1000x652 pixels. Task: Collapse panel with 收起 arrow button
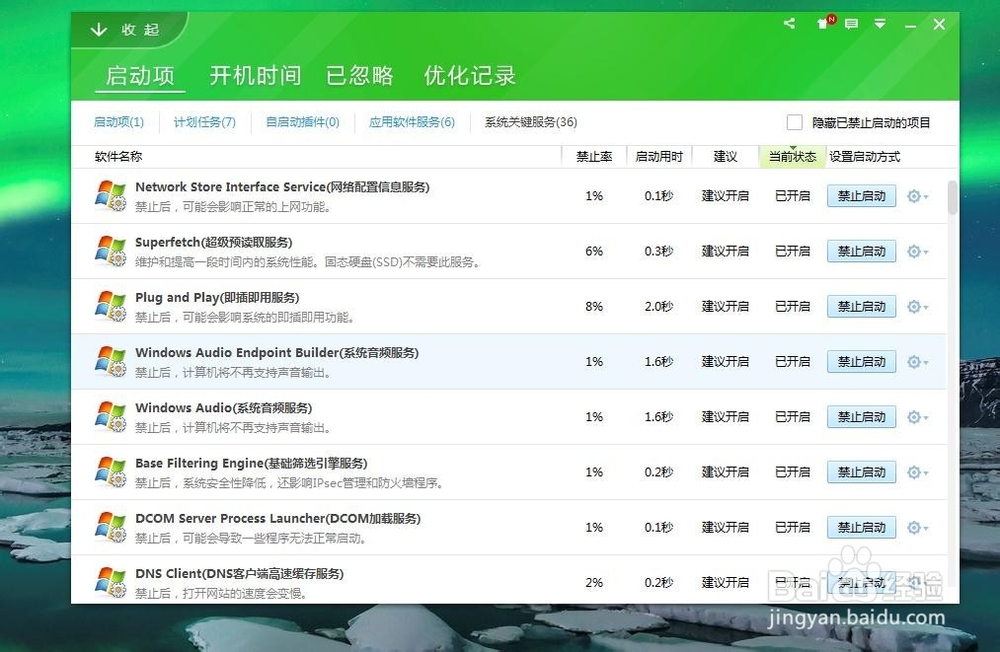pyautogui.click(x=126, y=29)
